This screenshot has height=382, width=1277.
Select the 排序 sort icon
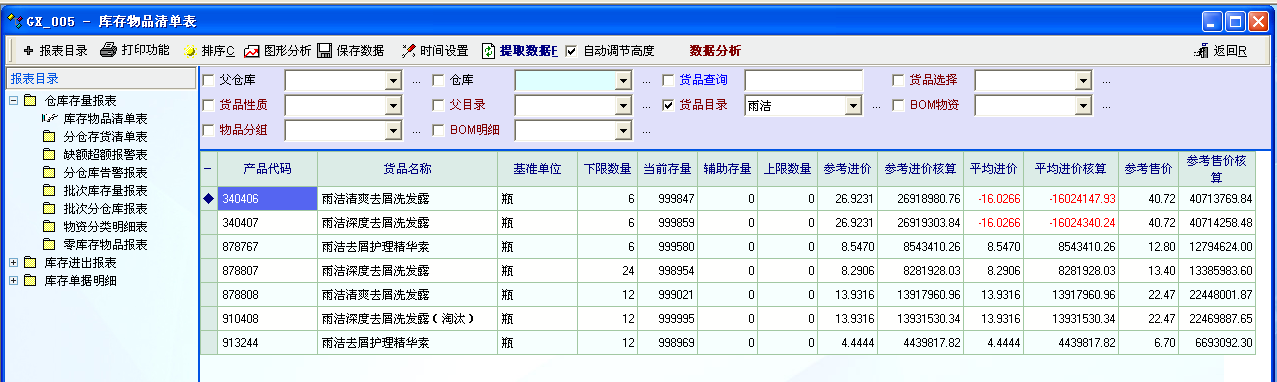click(189, 51)
